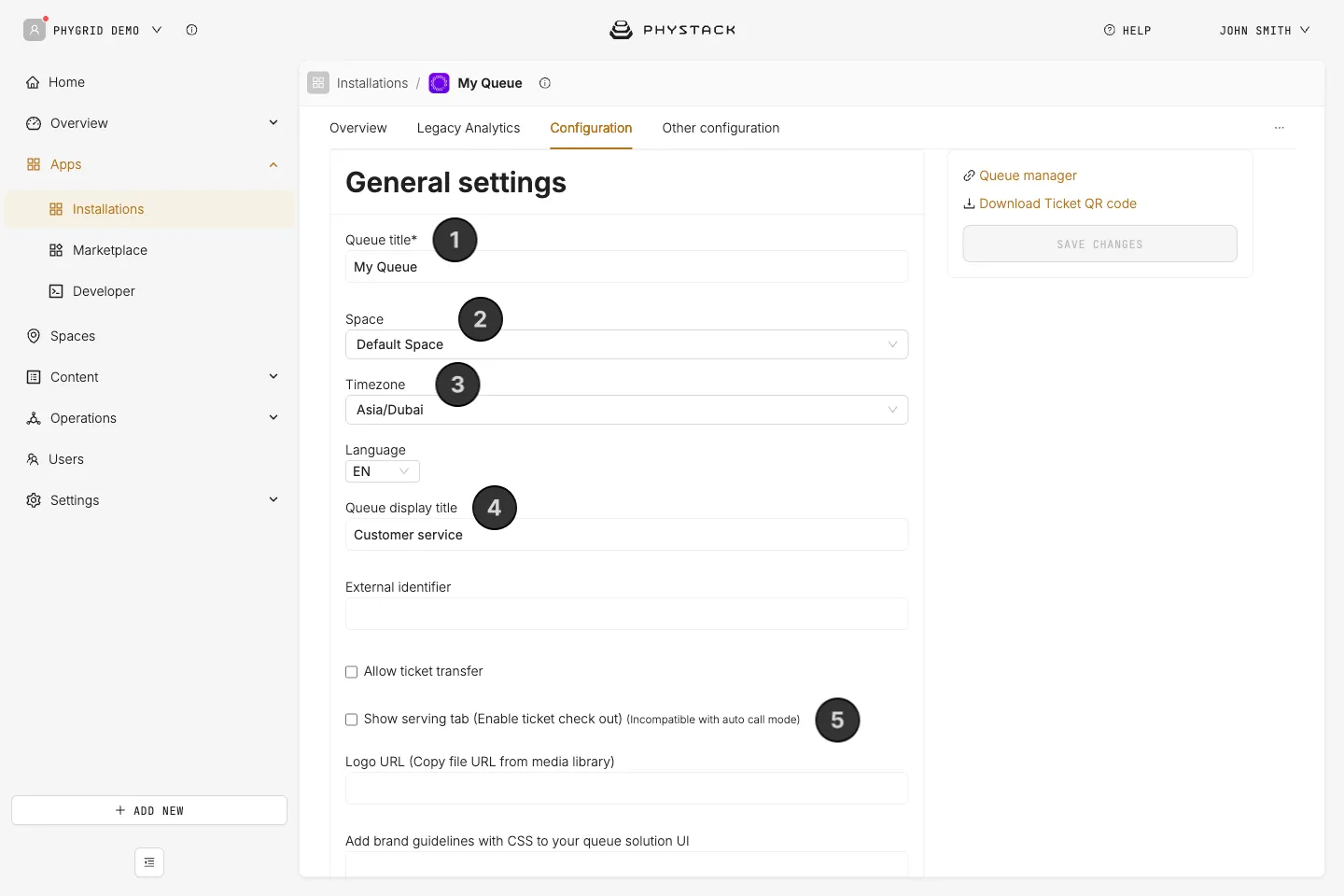The height and width of the screenshot is (896, 1344).
Task: Click the info icon next to My Queue
Action: coord(545,83)
